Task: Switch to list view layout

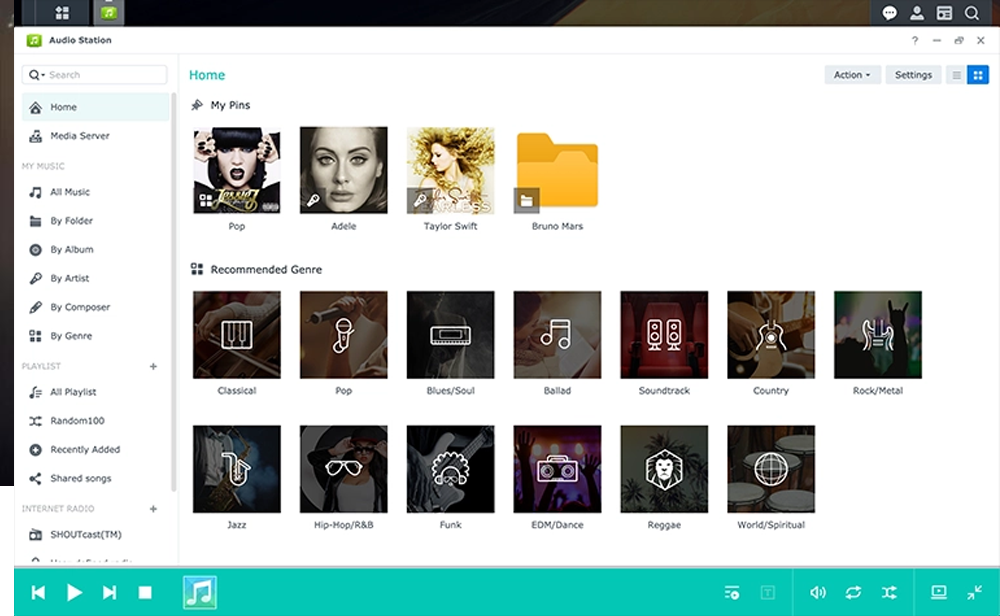Action: (x=957, y=75)
